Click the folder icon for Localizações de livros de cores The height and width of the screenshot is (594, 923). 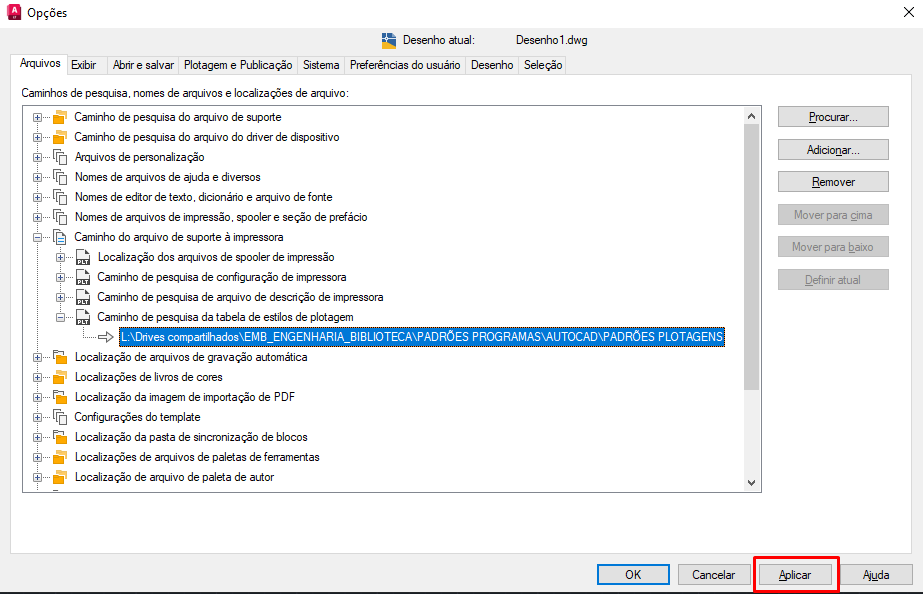(59, 377)
